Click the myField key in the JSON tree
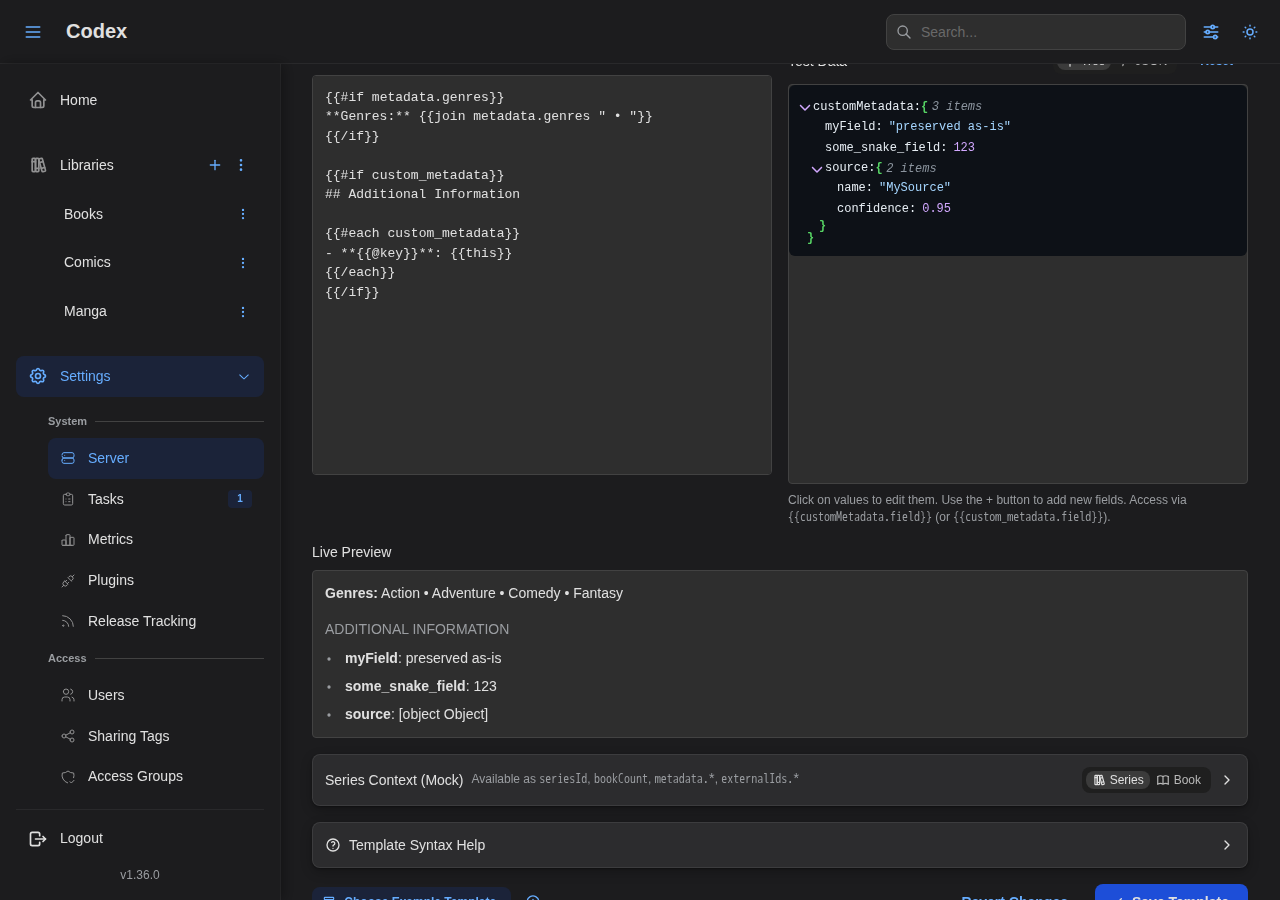Viewport: 1280px width, 900px height. [850, 127]
